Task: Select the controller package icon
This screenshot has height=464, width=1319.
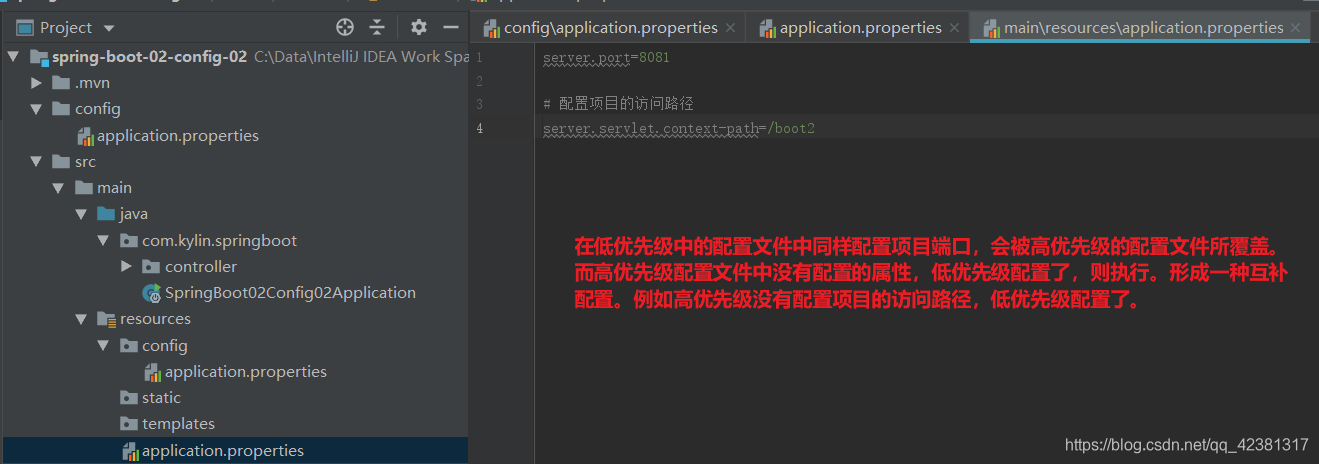Action: [150, 266]
